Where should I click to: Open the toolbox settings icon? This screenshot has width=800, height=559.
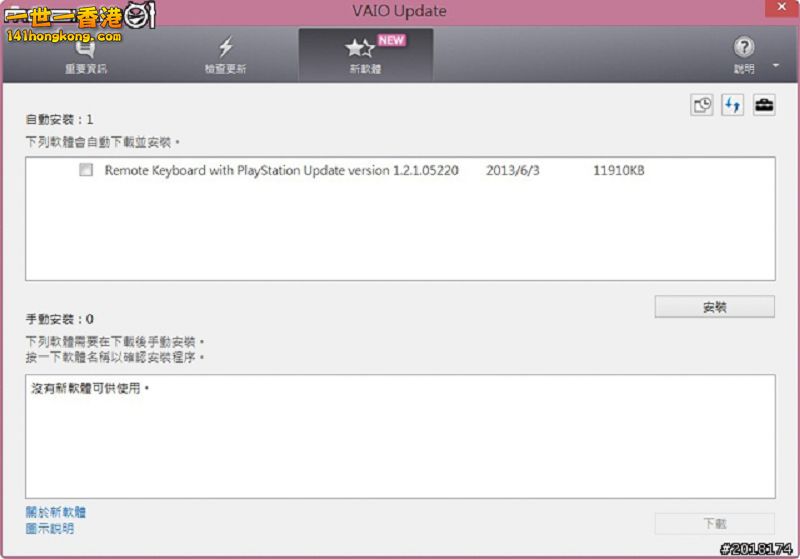point(764,105)
